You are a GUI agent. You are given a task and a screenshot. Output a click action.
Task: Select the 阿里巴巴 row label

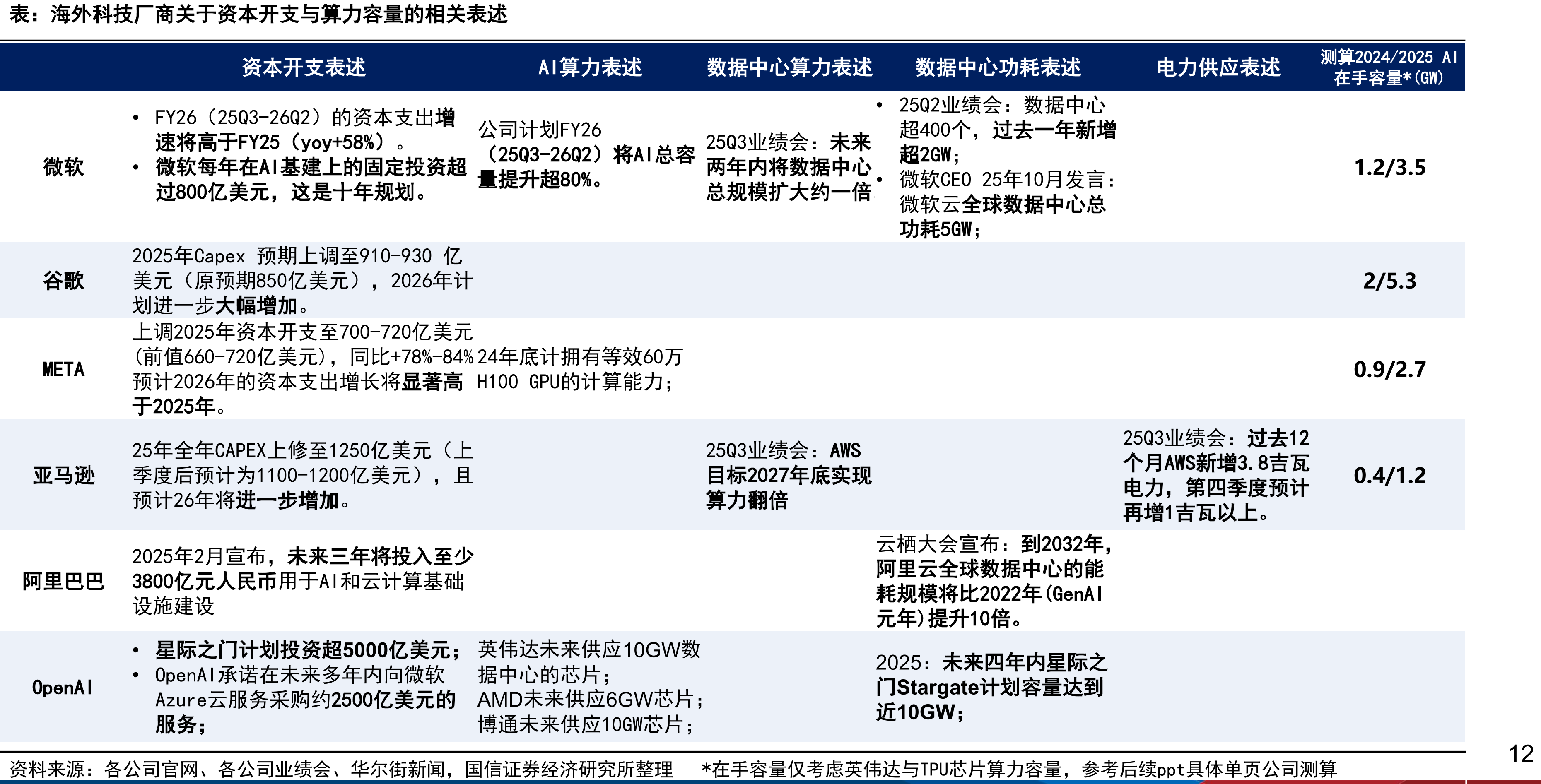point(63,581)
